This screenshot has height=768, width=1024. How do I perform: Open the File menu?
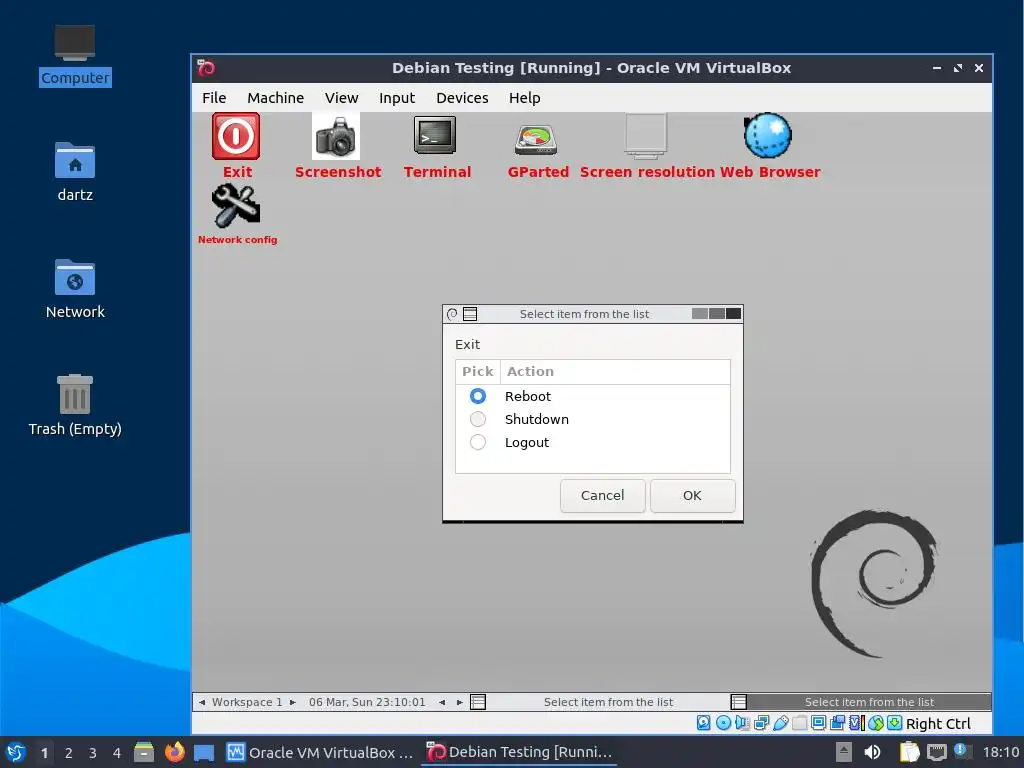click(x=214, y=98)
